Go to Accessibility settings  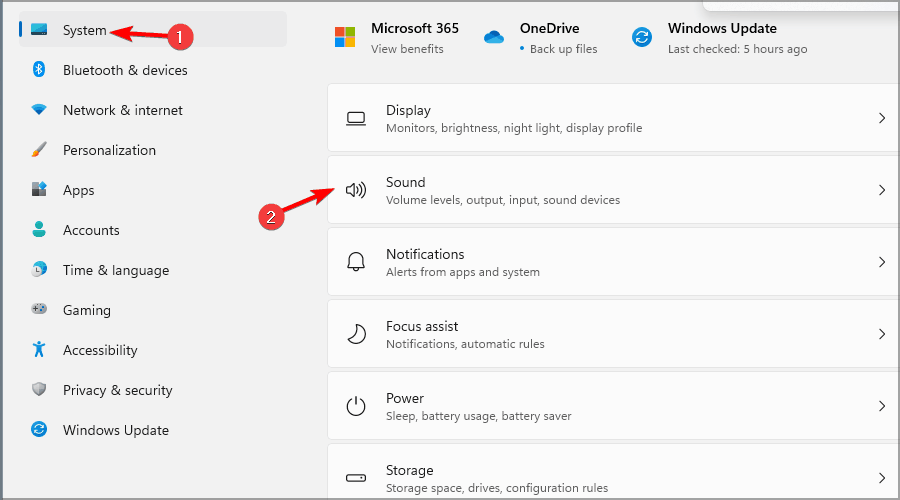point(100,350)
